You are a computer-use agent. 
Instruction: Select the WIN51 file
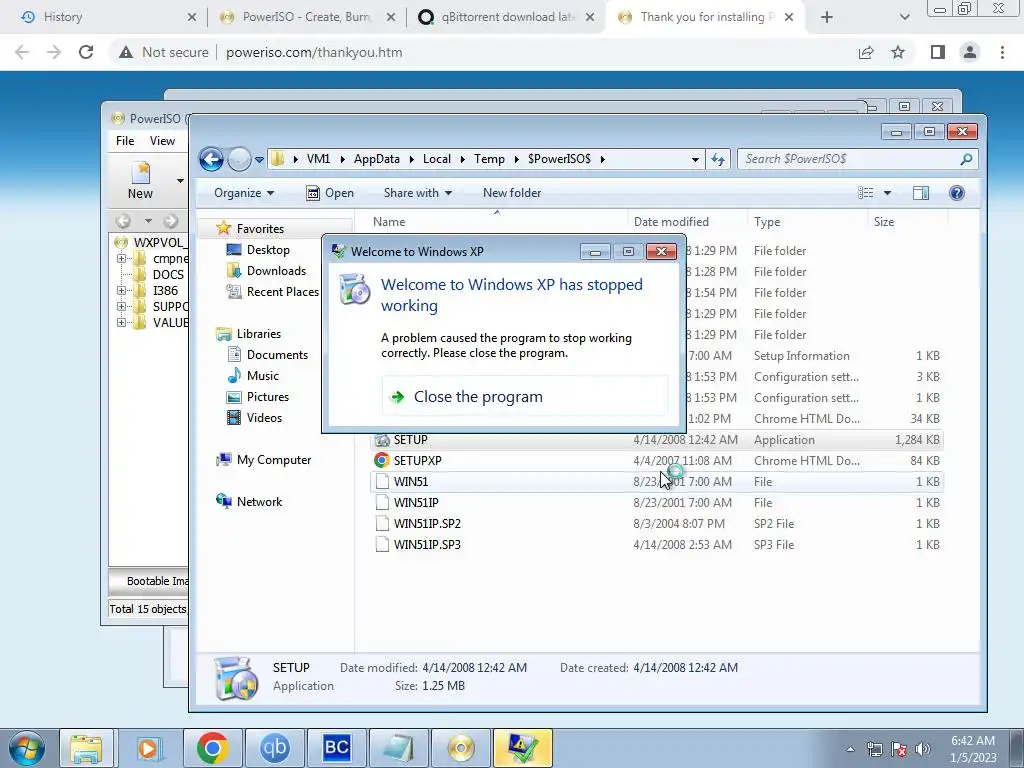656,481
